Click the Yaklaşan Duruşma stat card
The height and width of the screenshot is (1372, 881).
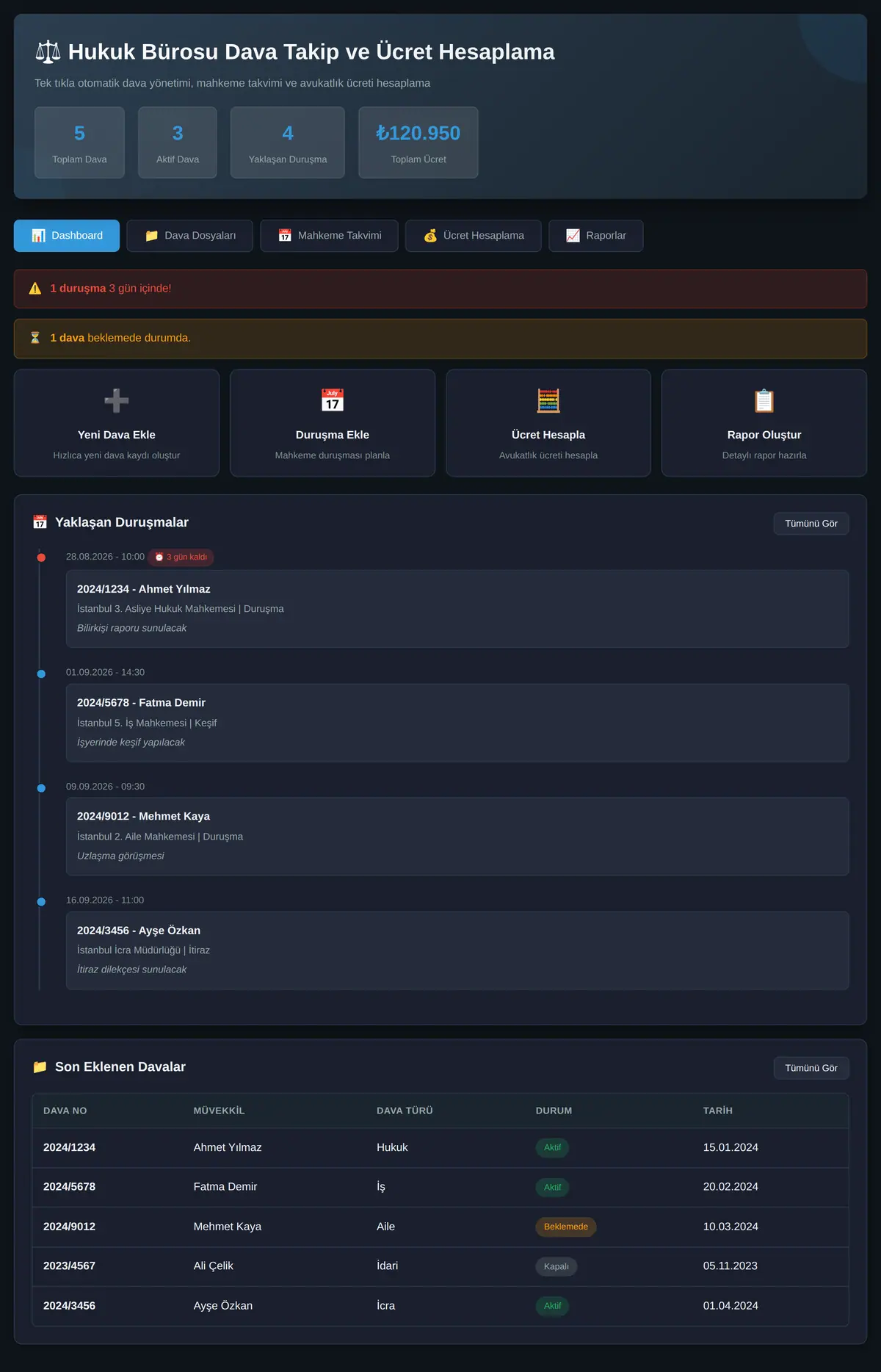point(288,142)
